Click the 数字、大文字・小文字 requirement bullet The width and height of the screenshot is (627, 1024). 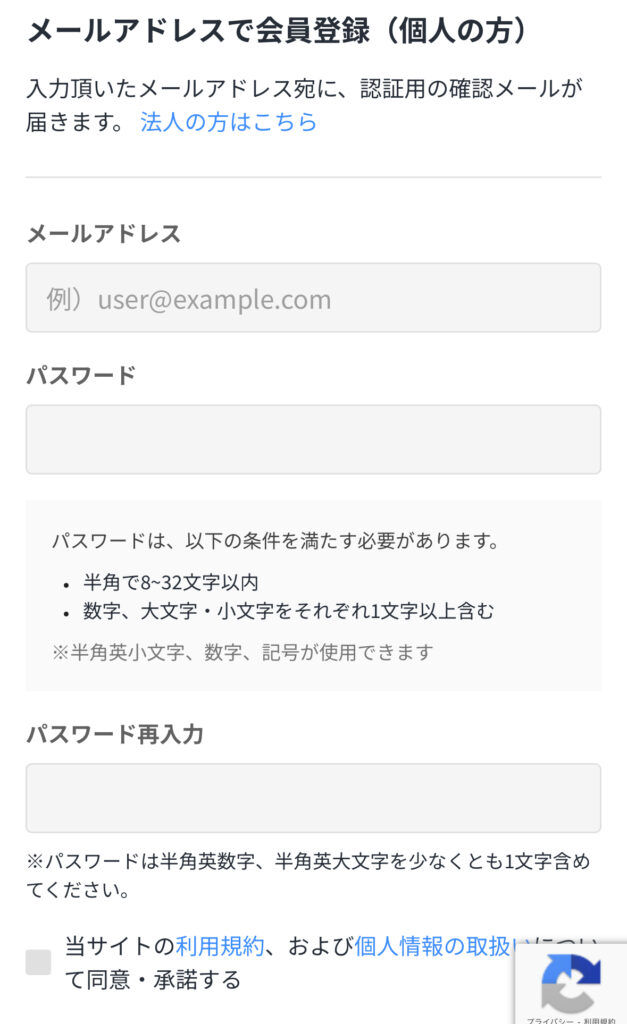pyautogui.click(x=289, y=610)
